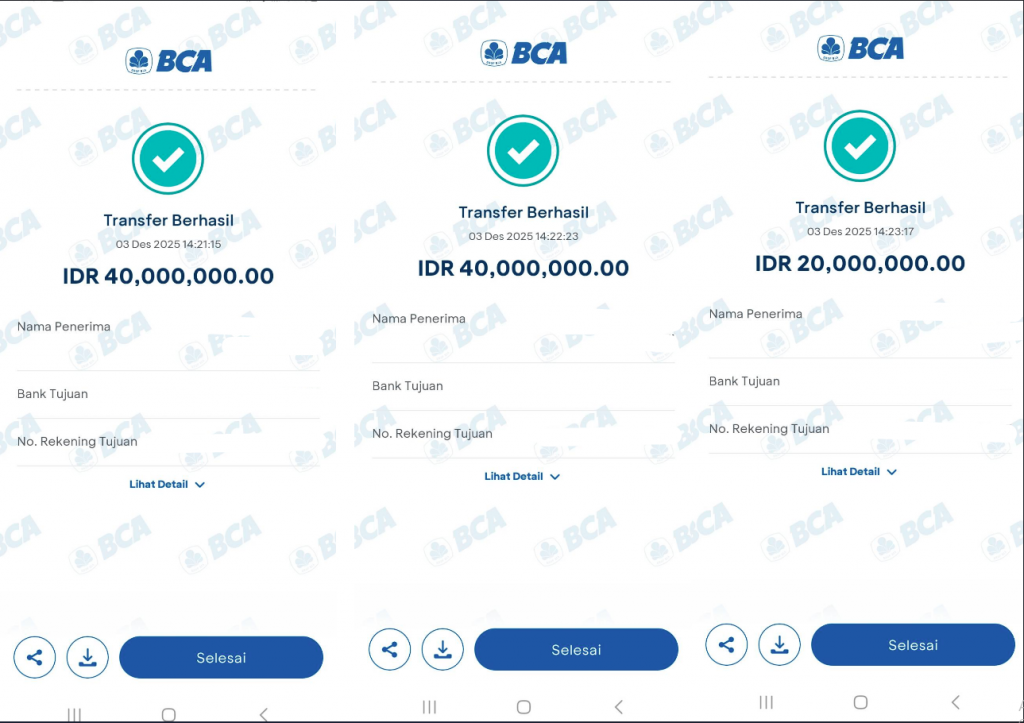
Task: Tap the share icon on the IDR 20,000,000.00 receipt
Action: point(727,645)
